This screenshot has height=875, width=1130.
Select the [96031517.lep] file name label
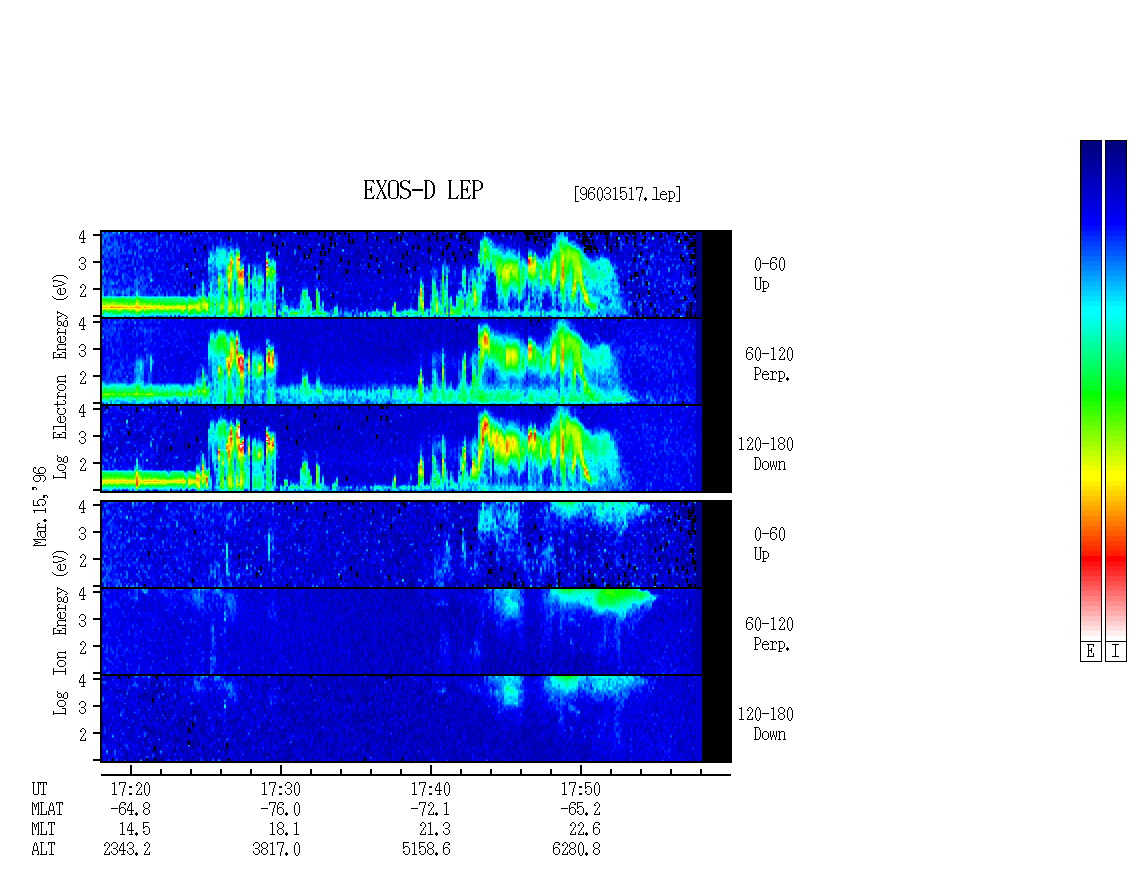pos(627,194)
